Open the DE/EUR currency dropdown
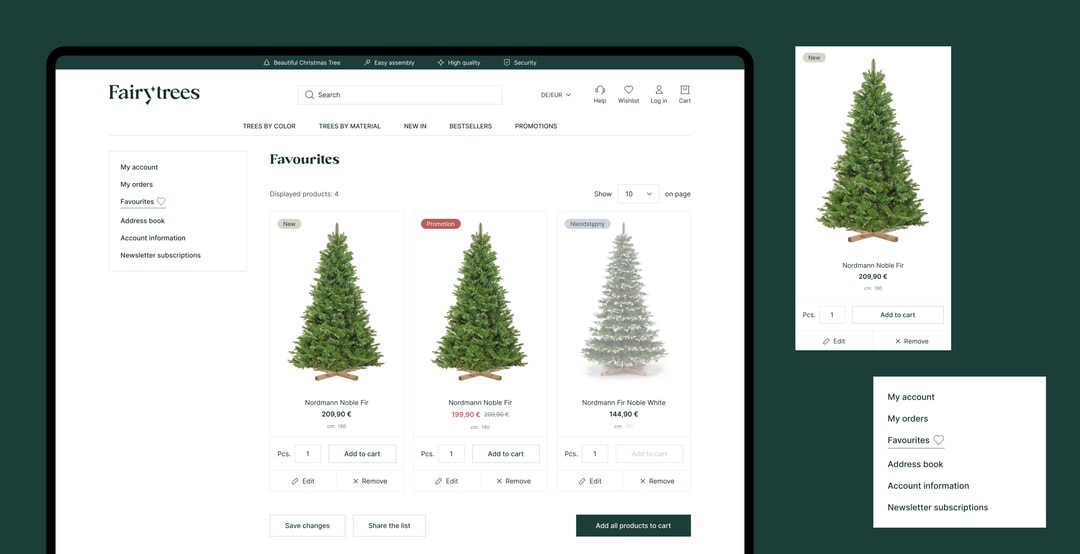 coord(556,95)
